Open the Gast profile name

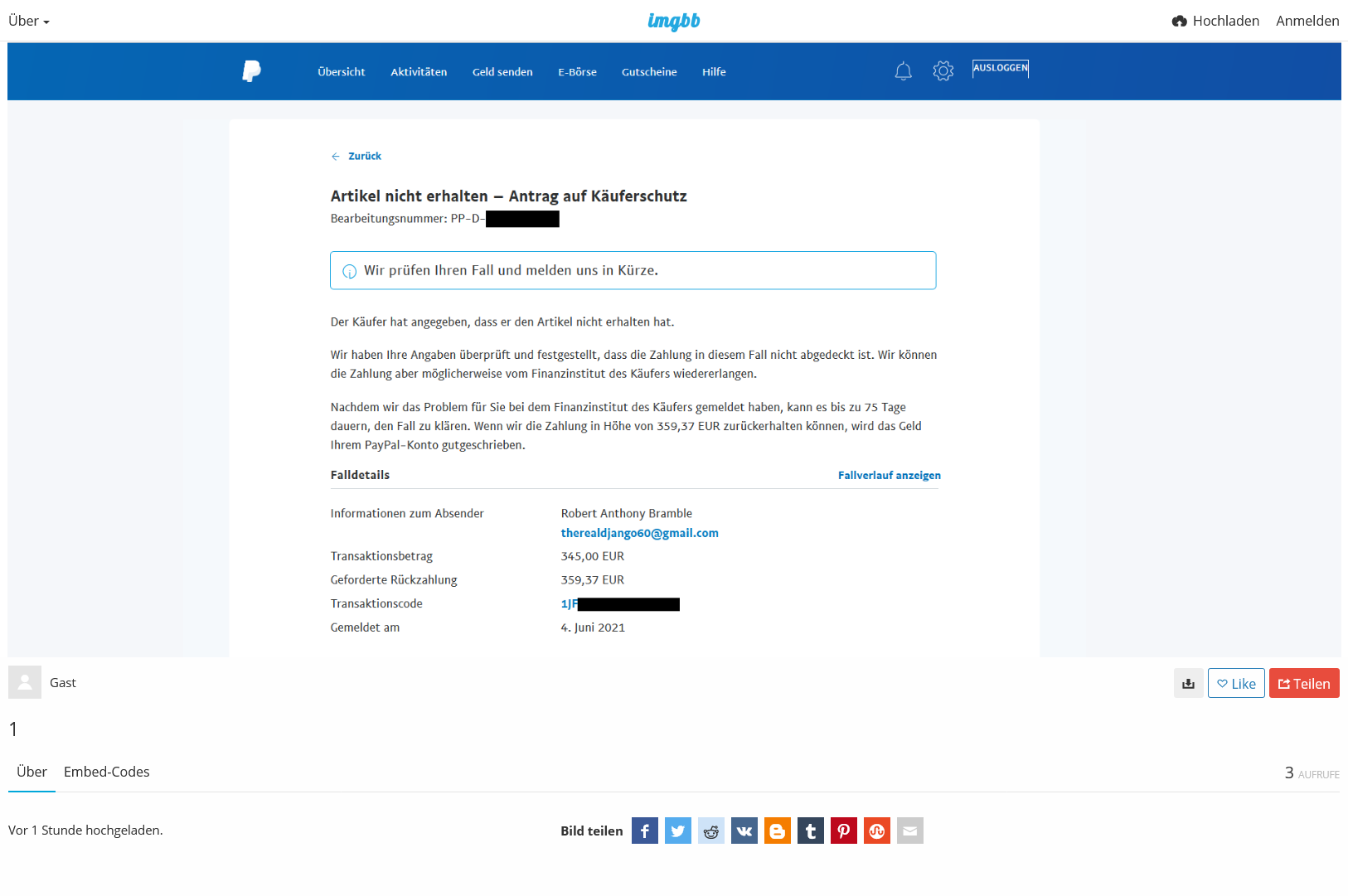[63, 682]
